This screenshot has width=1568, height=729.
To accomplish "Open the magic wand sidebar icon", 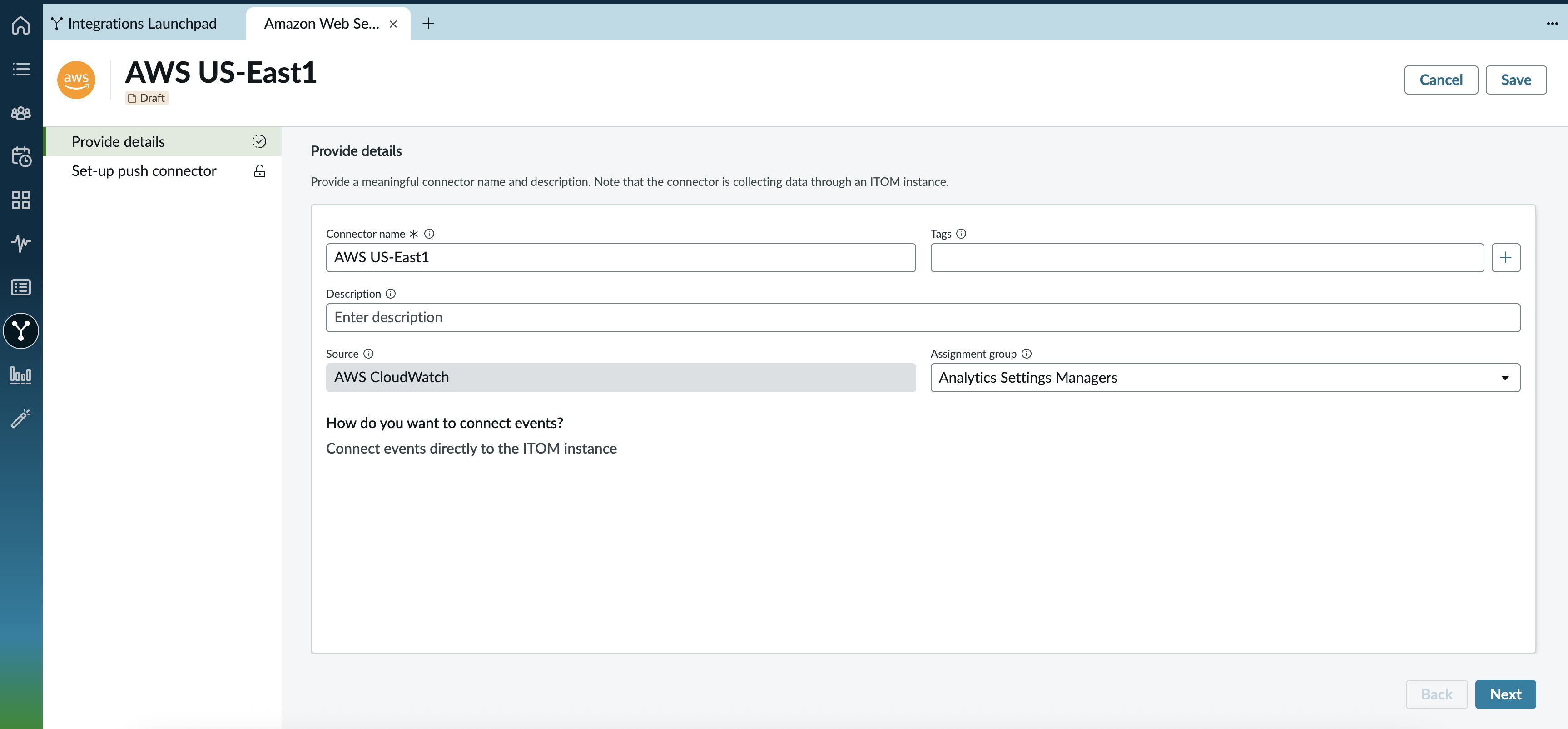I will point(21,419).
